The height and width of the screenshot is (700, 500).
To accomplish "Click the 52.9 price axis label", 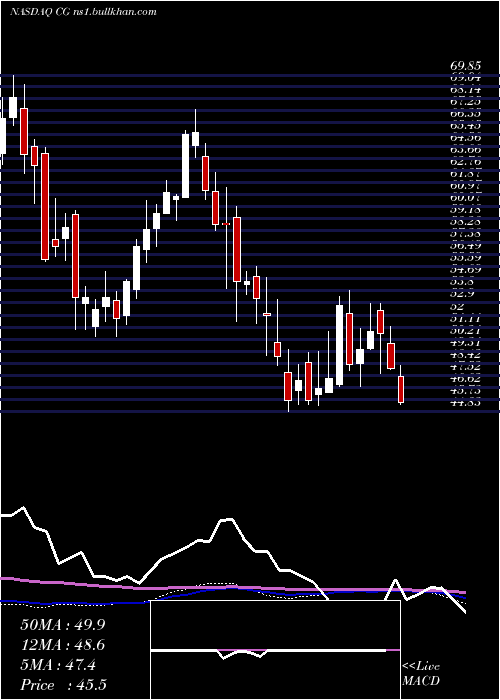I will coord(462,295).
